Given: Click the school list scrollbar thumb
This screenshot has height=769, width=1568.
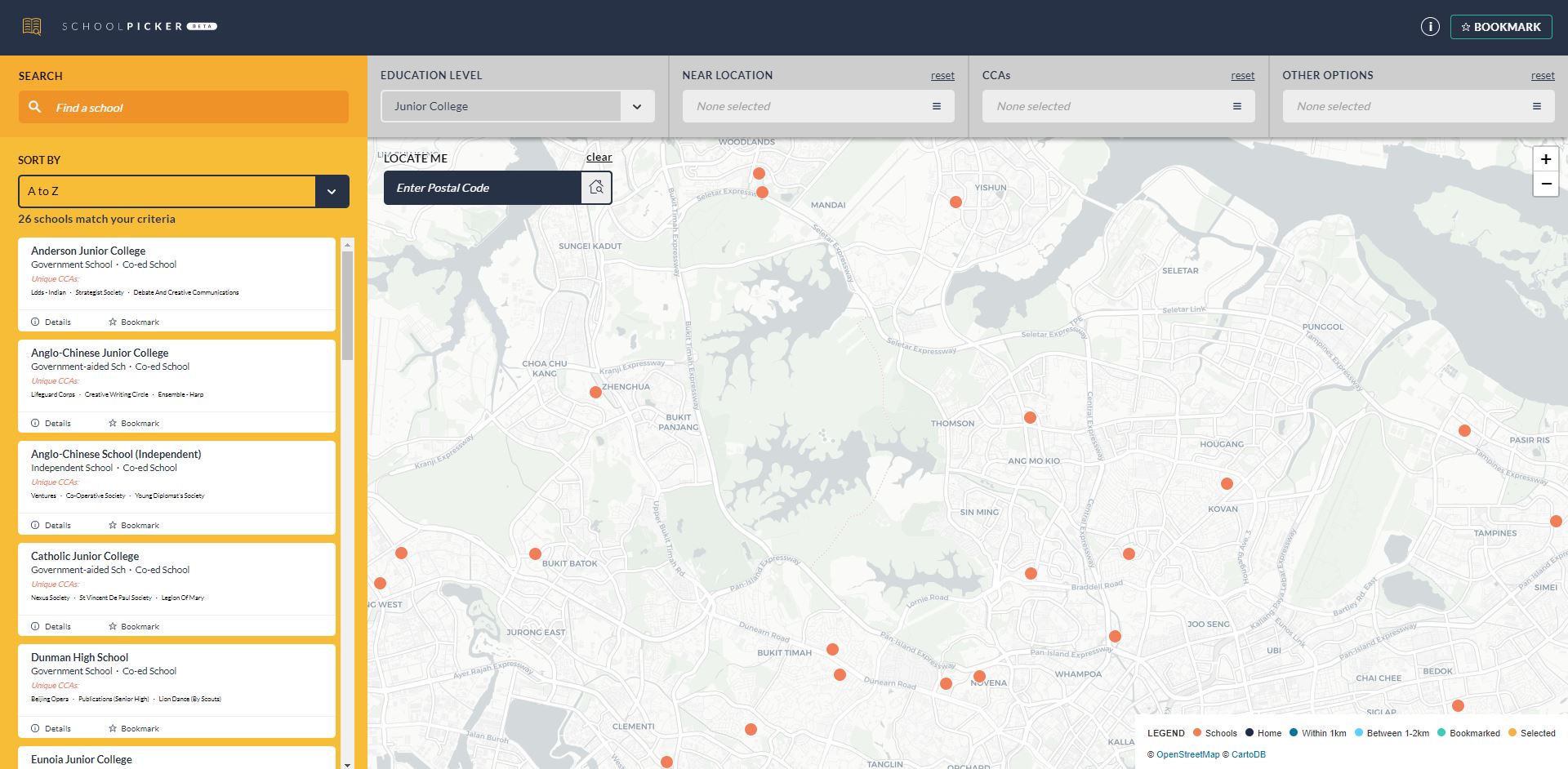Looking at the screenshot, I should (x=348, y=305).
